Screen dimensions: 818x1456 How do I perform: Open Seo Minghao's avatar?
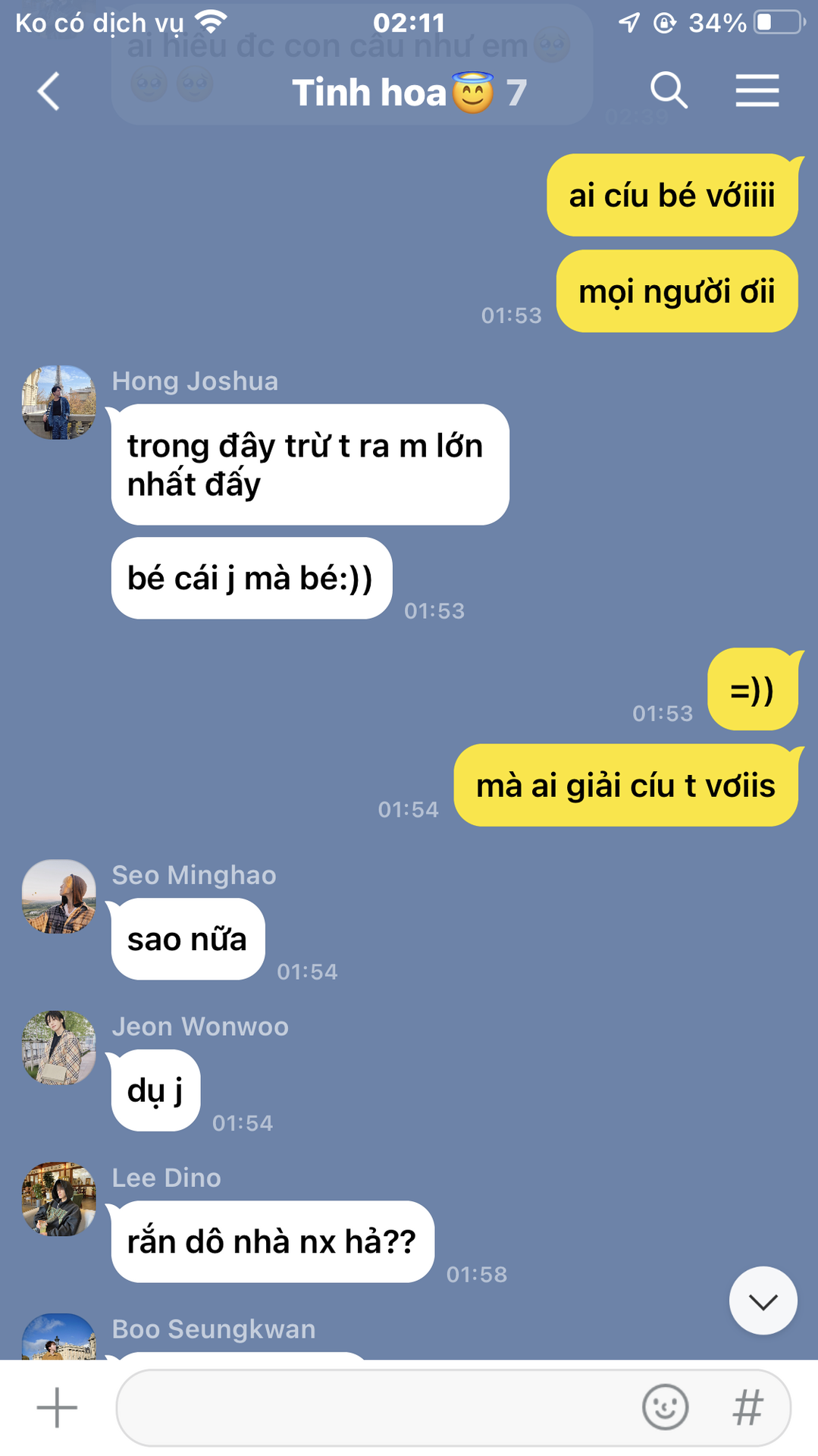click(59, 896)
